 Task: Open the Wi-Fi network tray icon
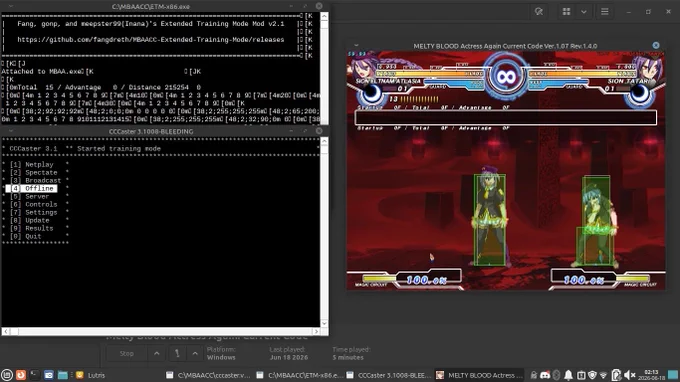pos(604,375)
